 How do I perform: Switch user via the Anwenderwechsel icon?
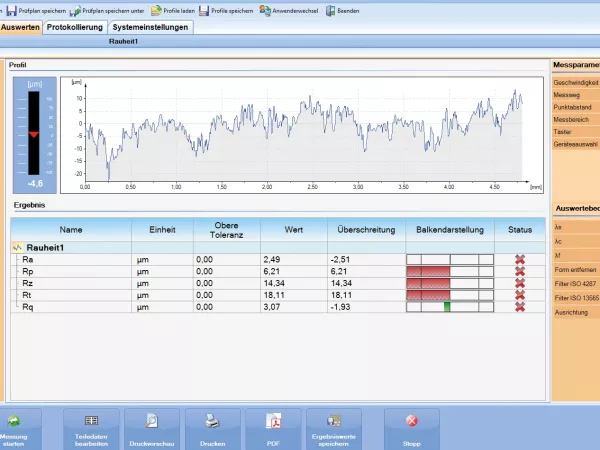click(x=265, y=10)
